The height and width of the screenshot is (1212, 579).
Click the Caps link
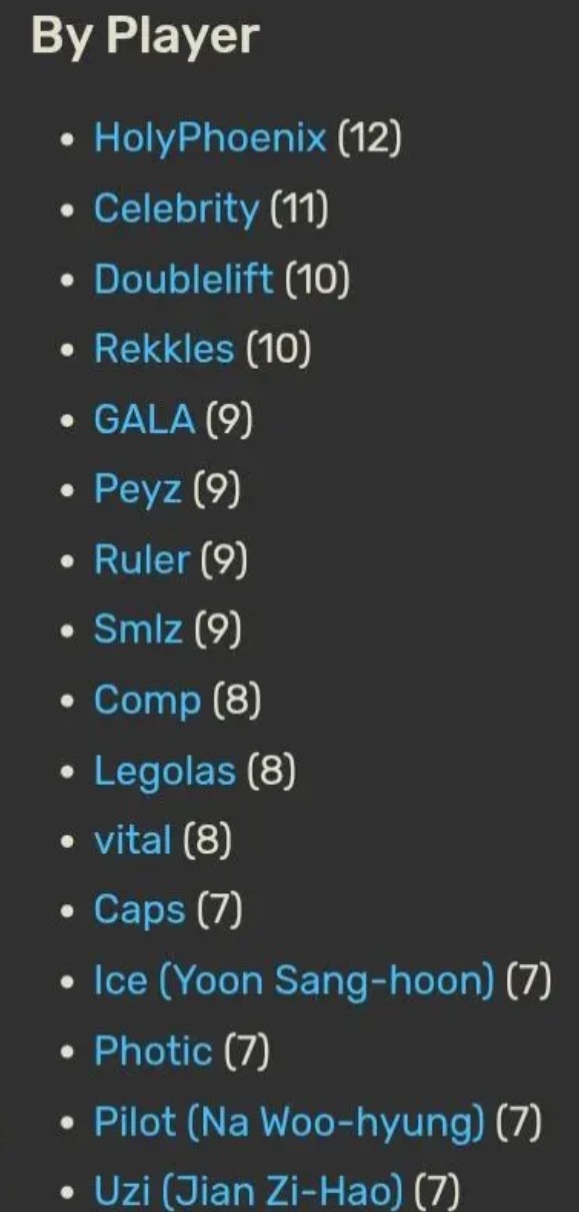139,911
